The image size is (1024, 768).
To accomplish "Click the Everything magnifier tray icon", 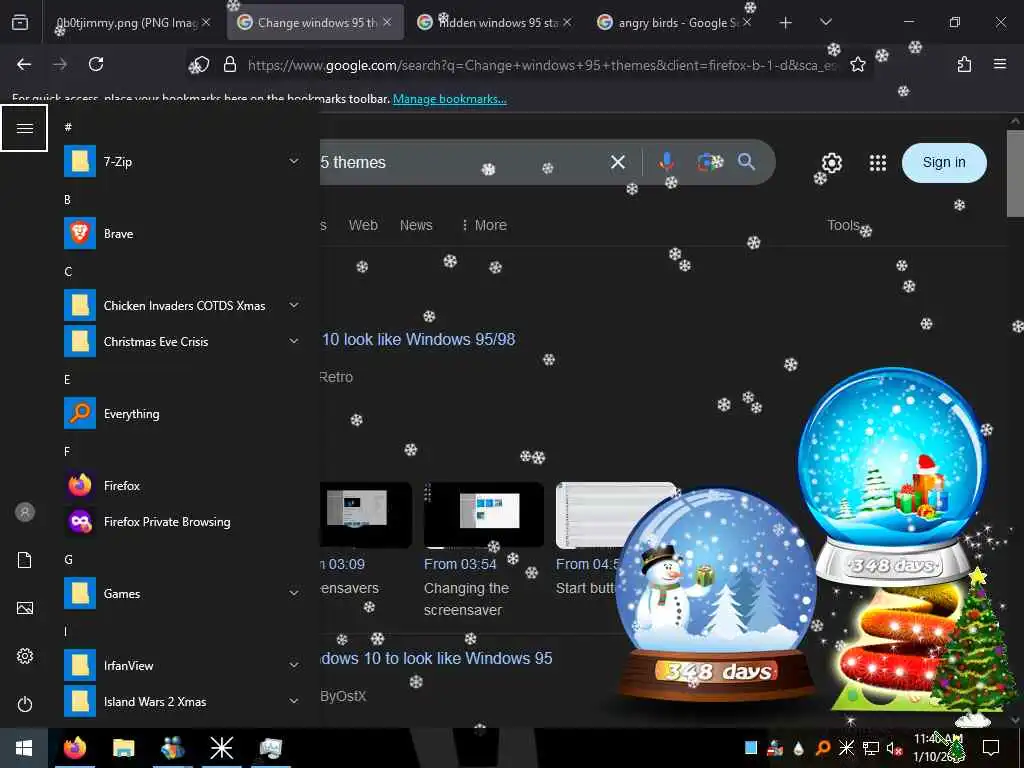I will 823,748.
